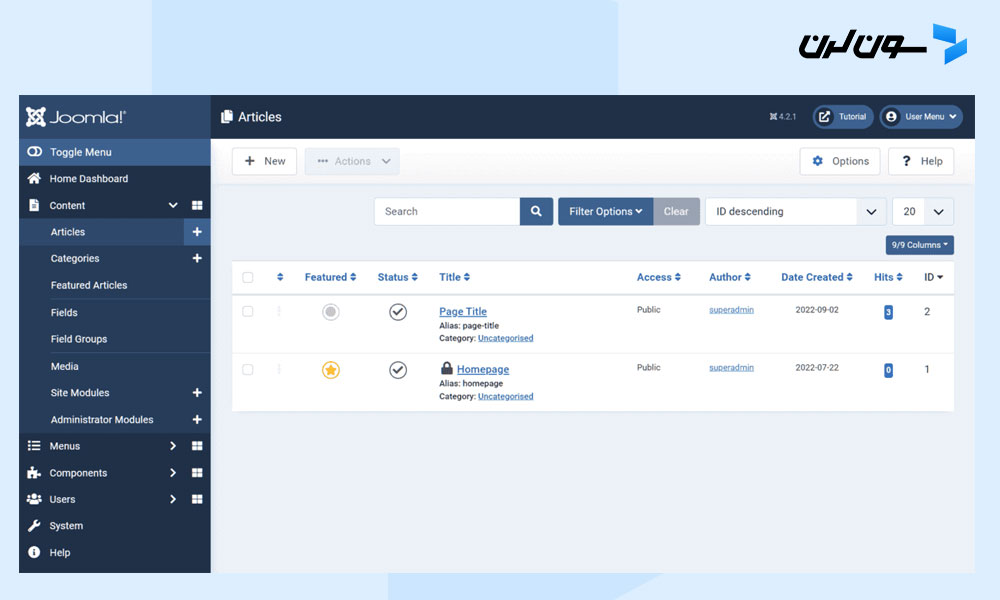The image size is (1000, 600).
Task: Expand the Menus section chevron
Action: click(173, 446)
